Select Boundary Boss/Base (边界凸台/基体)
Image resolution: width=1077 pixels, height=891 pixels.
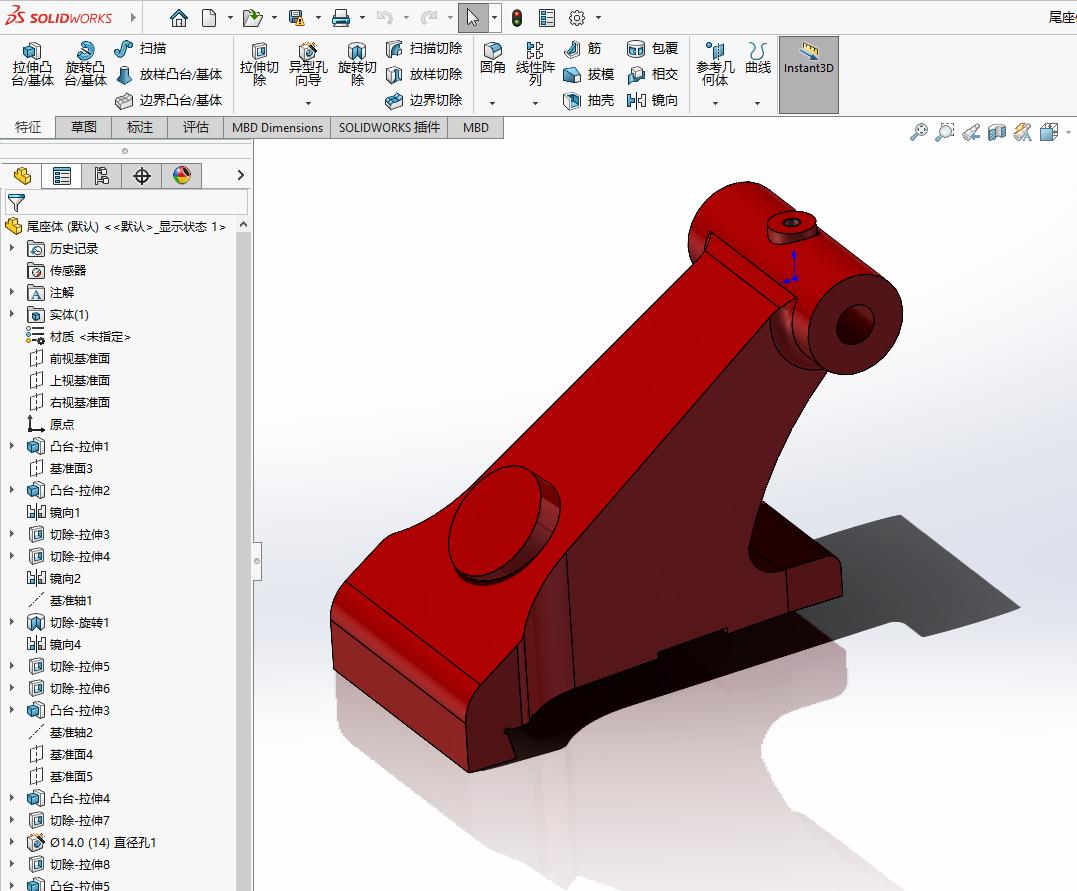point(169,100)
